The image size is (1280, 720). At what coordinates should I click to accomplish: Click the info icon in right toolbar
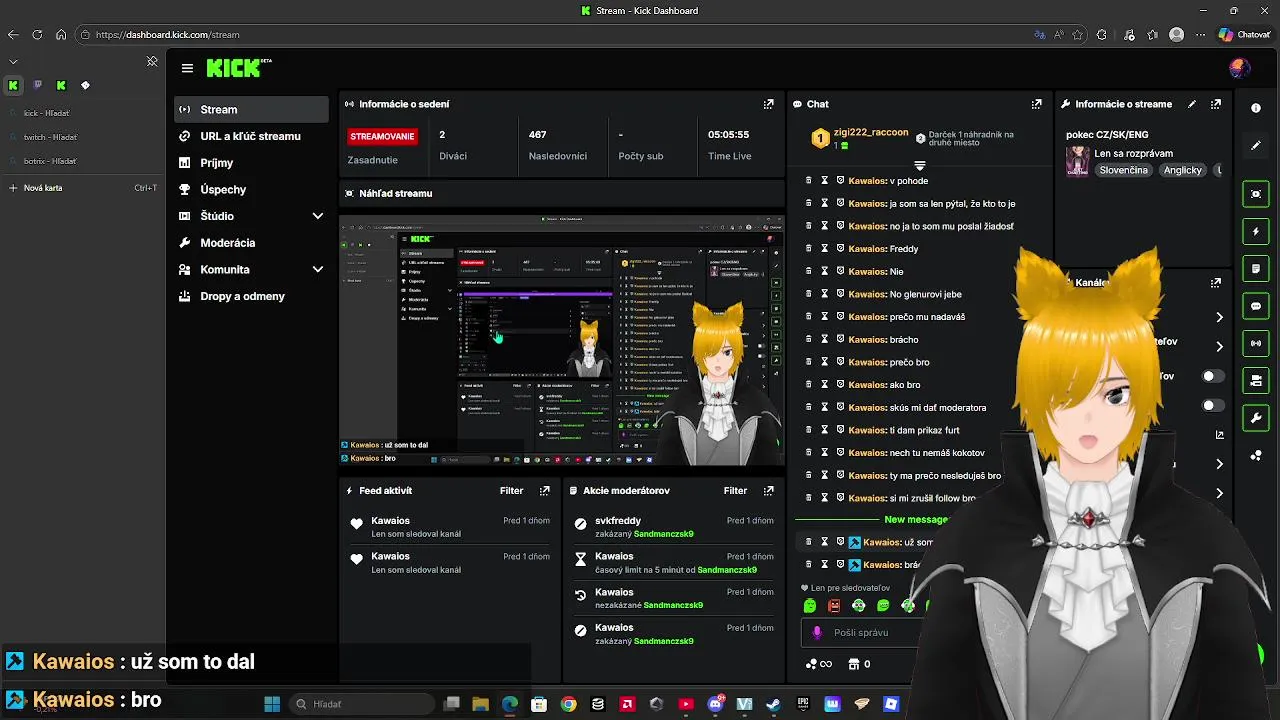(1256, 108)
